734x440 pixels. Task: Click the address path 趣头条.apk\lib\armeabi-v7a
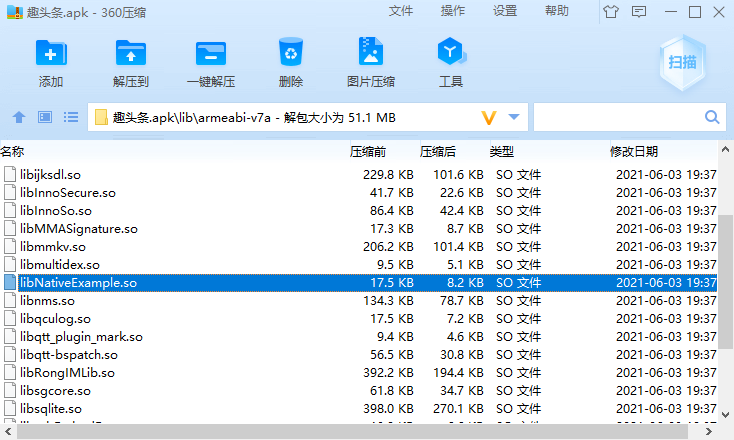coord(191,117)
